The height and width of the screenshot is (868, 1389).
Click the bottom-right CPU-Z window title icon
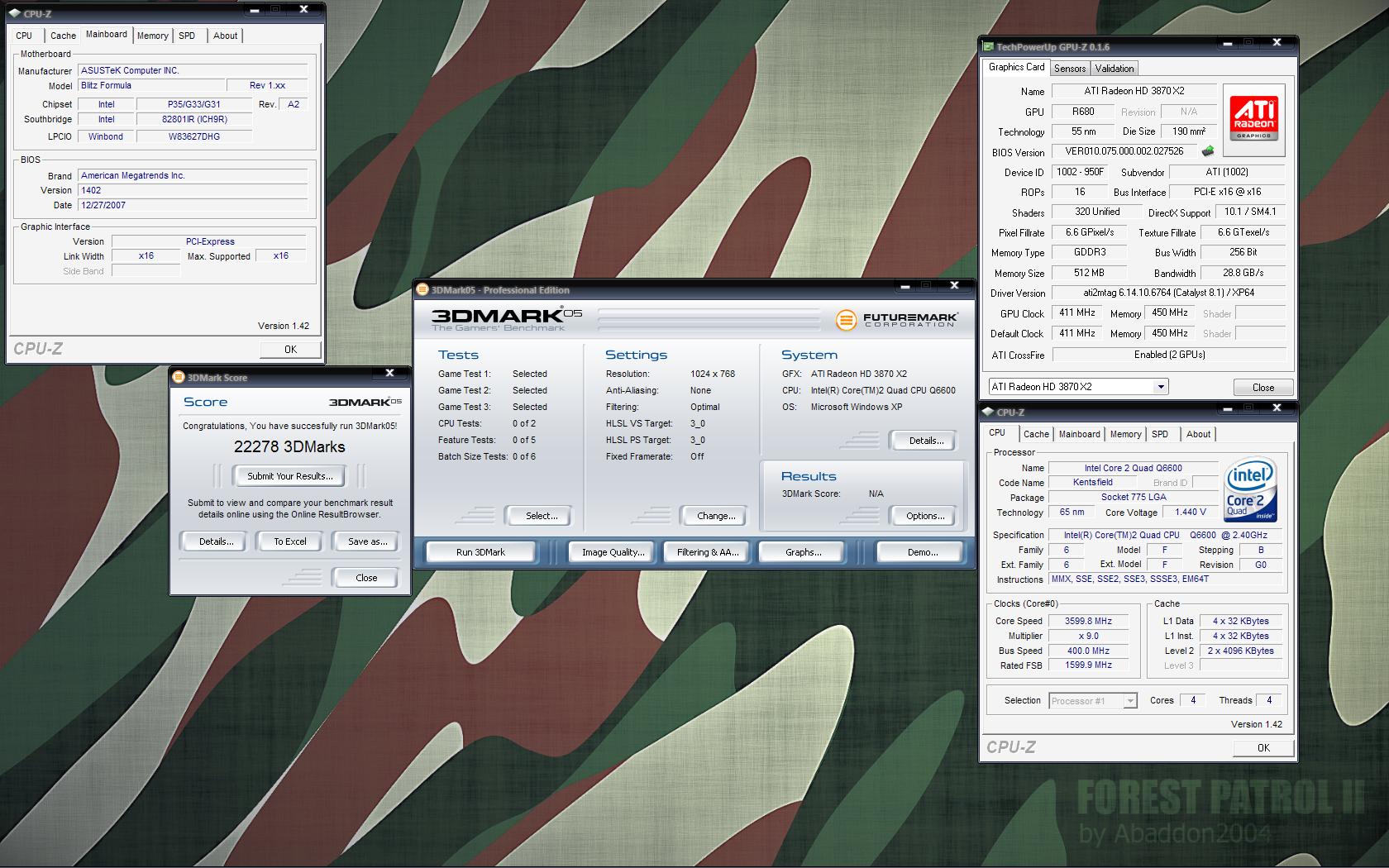(x=988, y=412)
